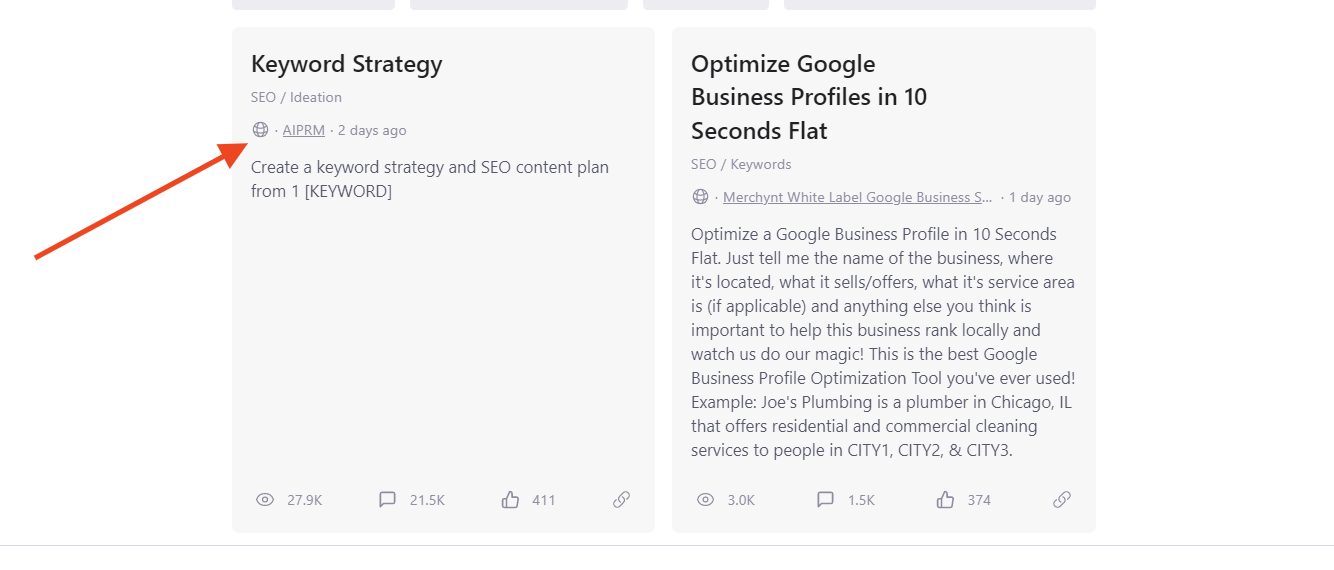The image size is (1334, 570).
Task: Select Optimize Google Business Profiles prompt title
Action: (x=808, y=97)
